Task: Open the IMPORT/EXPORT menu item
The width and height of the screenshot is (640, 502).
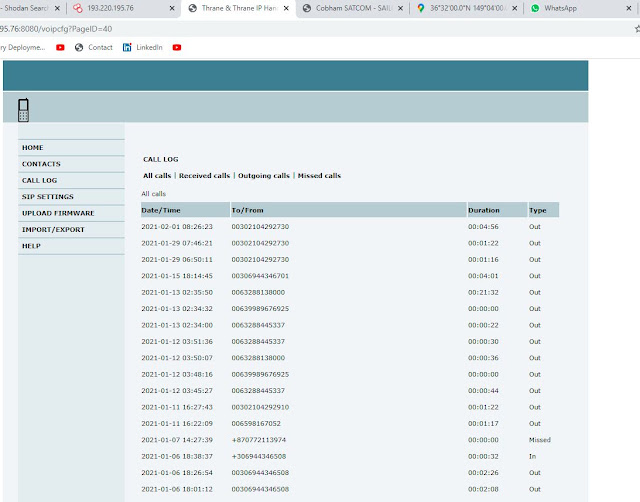Action: 71,230
